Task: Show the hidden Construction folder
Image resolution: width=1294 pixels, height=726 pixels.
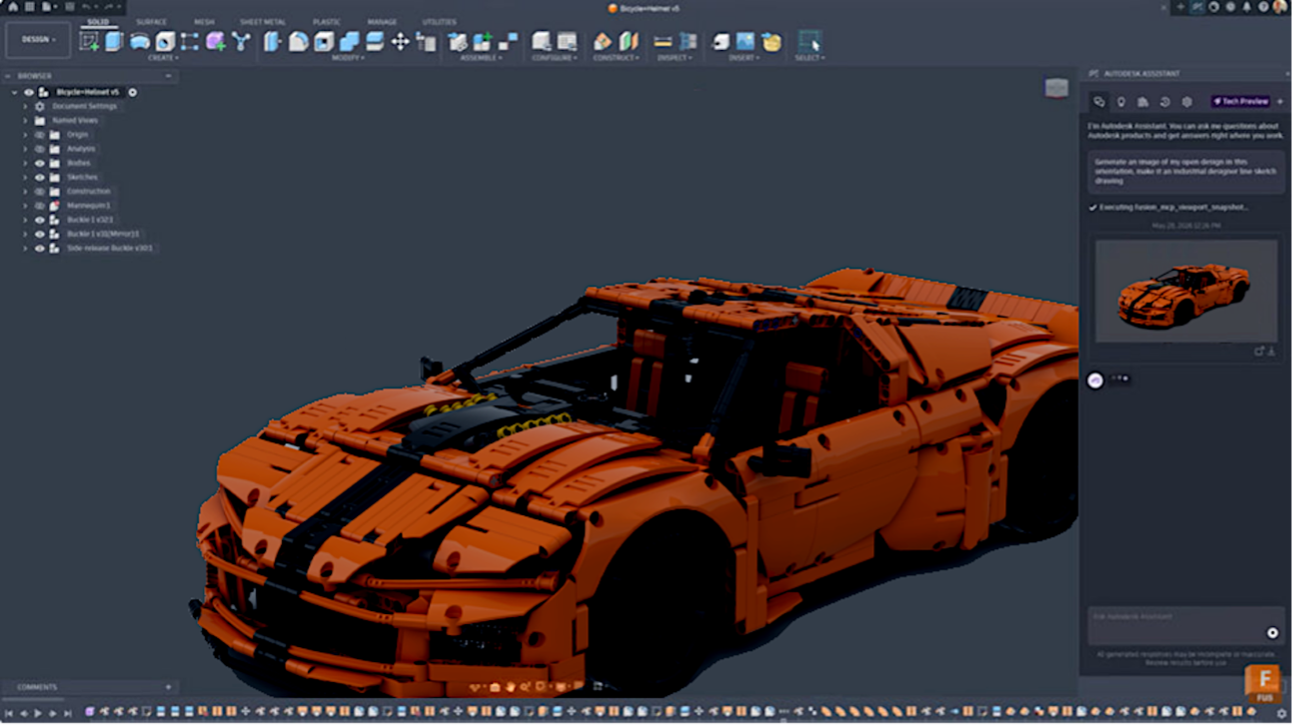Action: [x=40, y=191]
